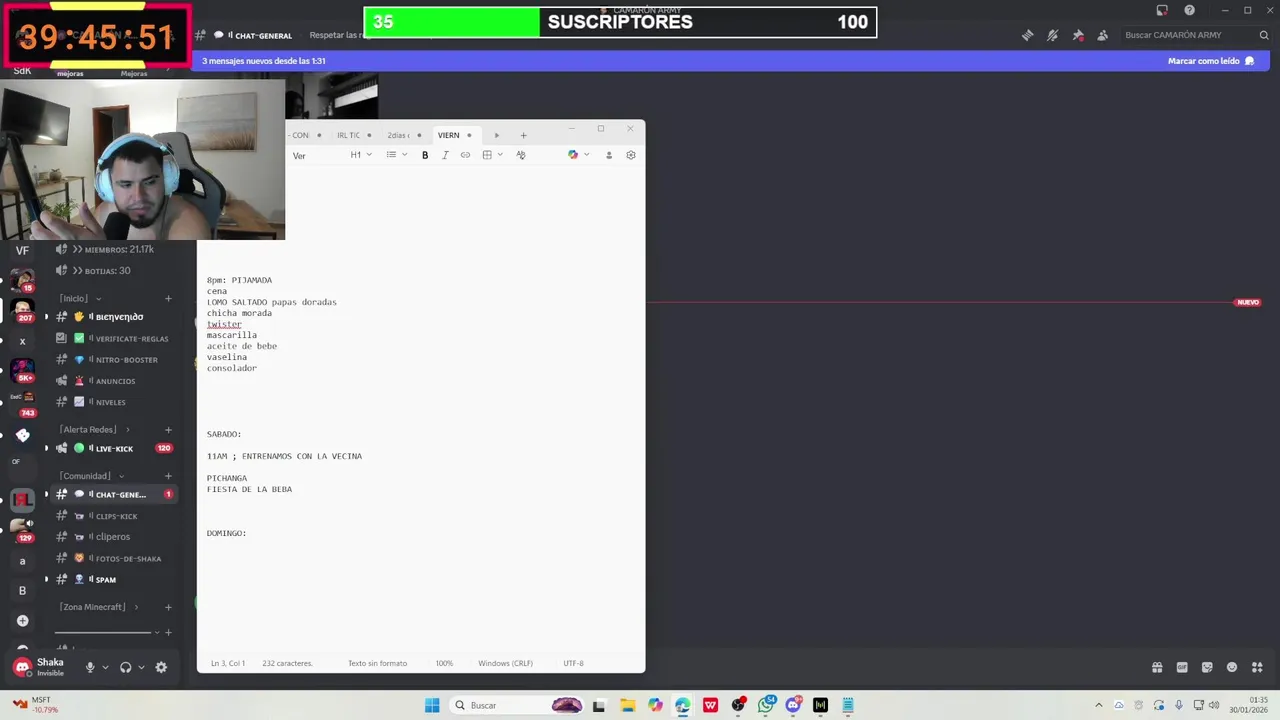The width and height of the screenshot is (1280, 720).
Task: Open Discord emoji picker icon
Action: pyautogui.click(x=1232, y=667)
